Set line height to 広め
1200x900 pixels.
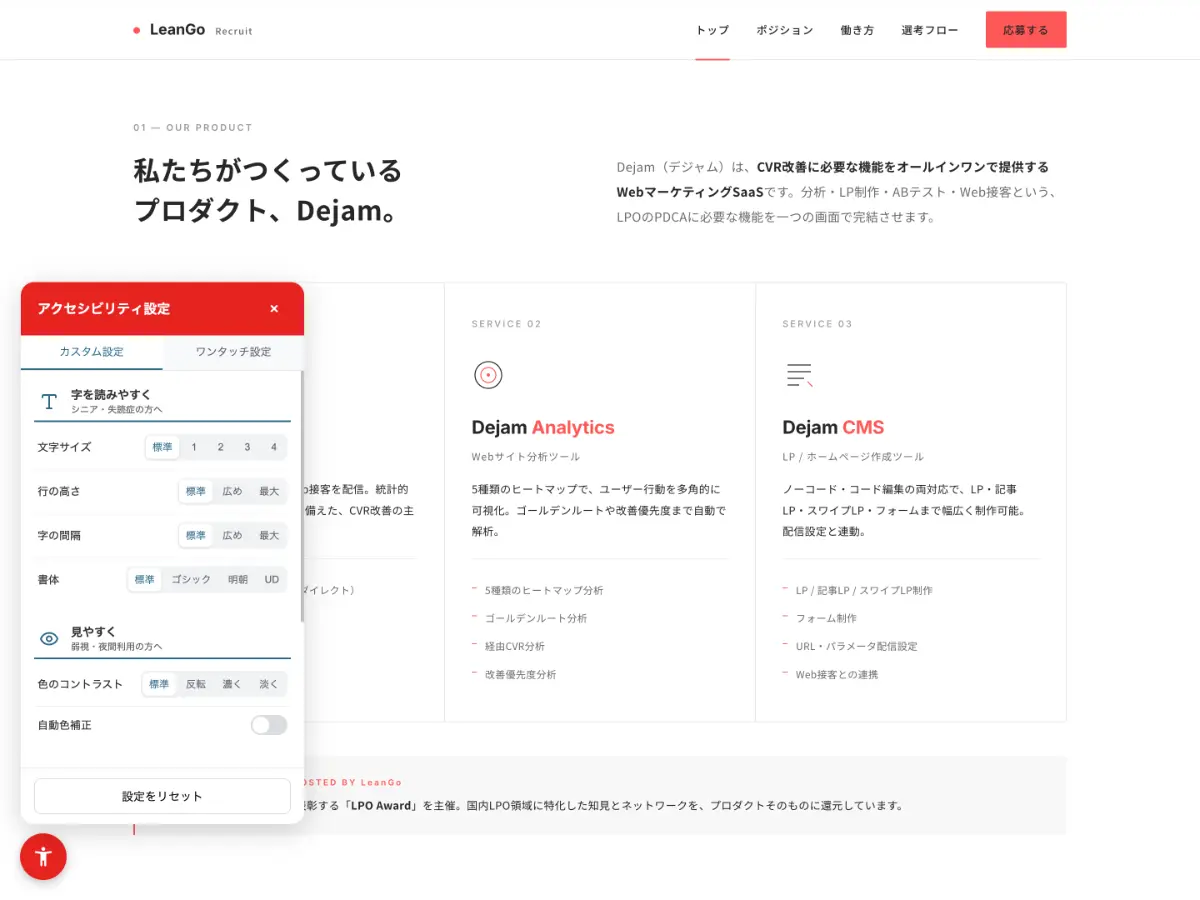pyautogui.click(x=232, y=491)
